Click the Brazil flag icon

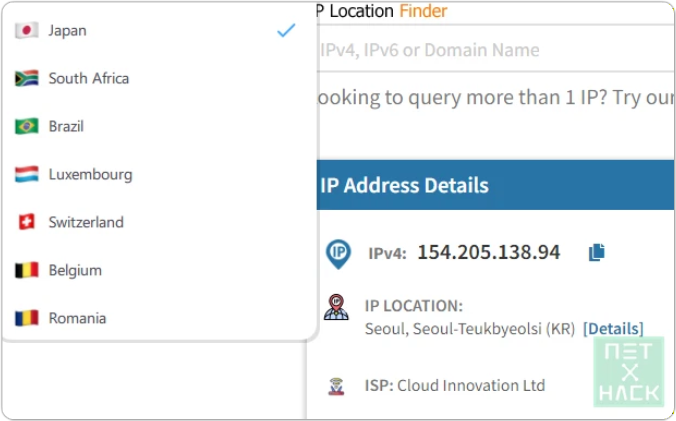(x=27, y=127)
